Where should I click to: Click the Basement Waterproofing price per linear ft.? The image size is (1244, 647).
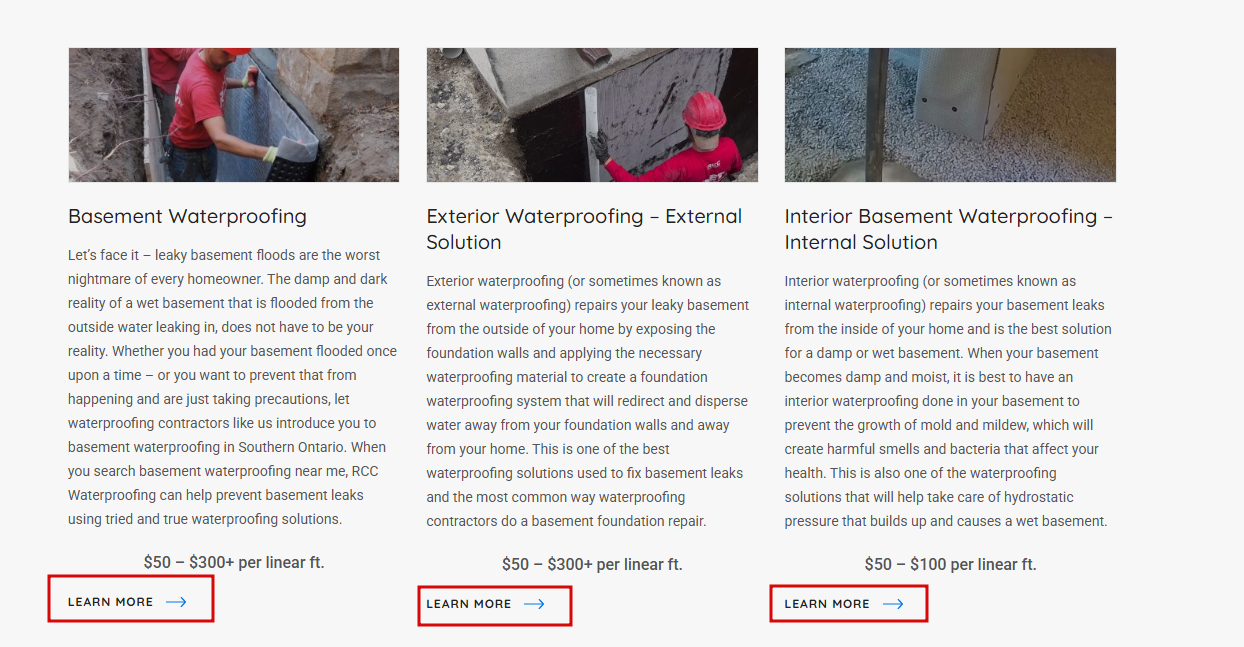click(234, 562)
